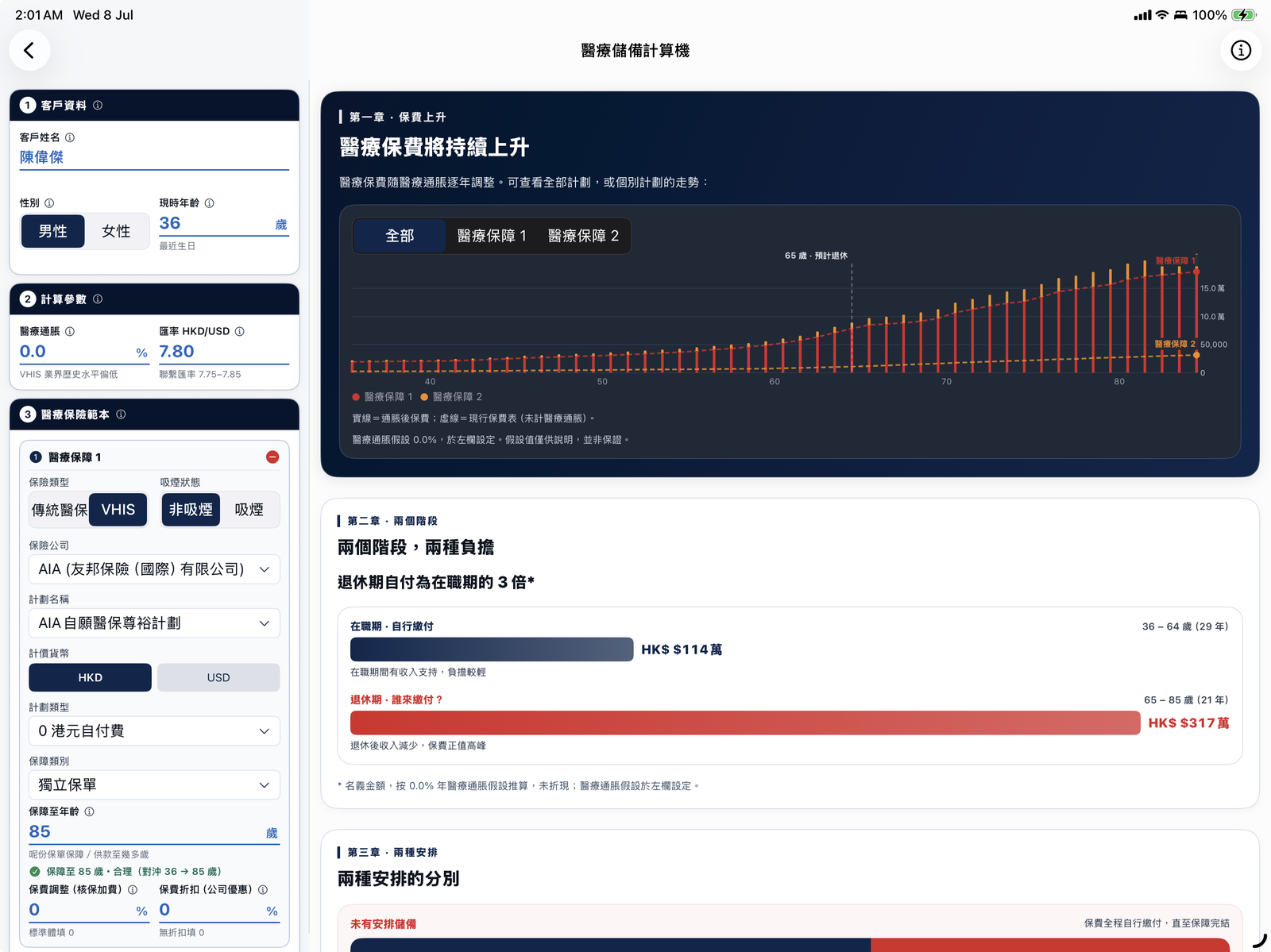This screenshot has height=952, width=1271.
Task: Remove 醫療保障 1 with red minus icon
Action: [272, 457]
